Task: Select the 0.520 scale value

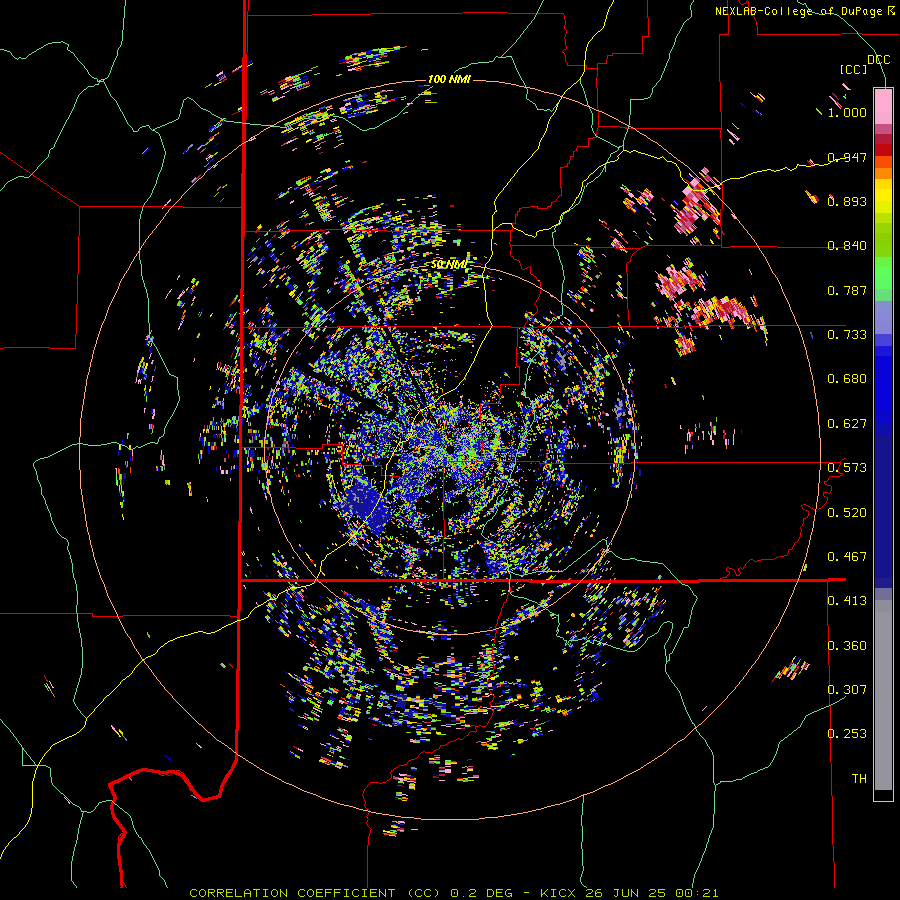Action: pyautogui.click(x=847, y=512)
